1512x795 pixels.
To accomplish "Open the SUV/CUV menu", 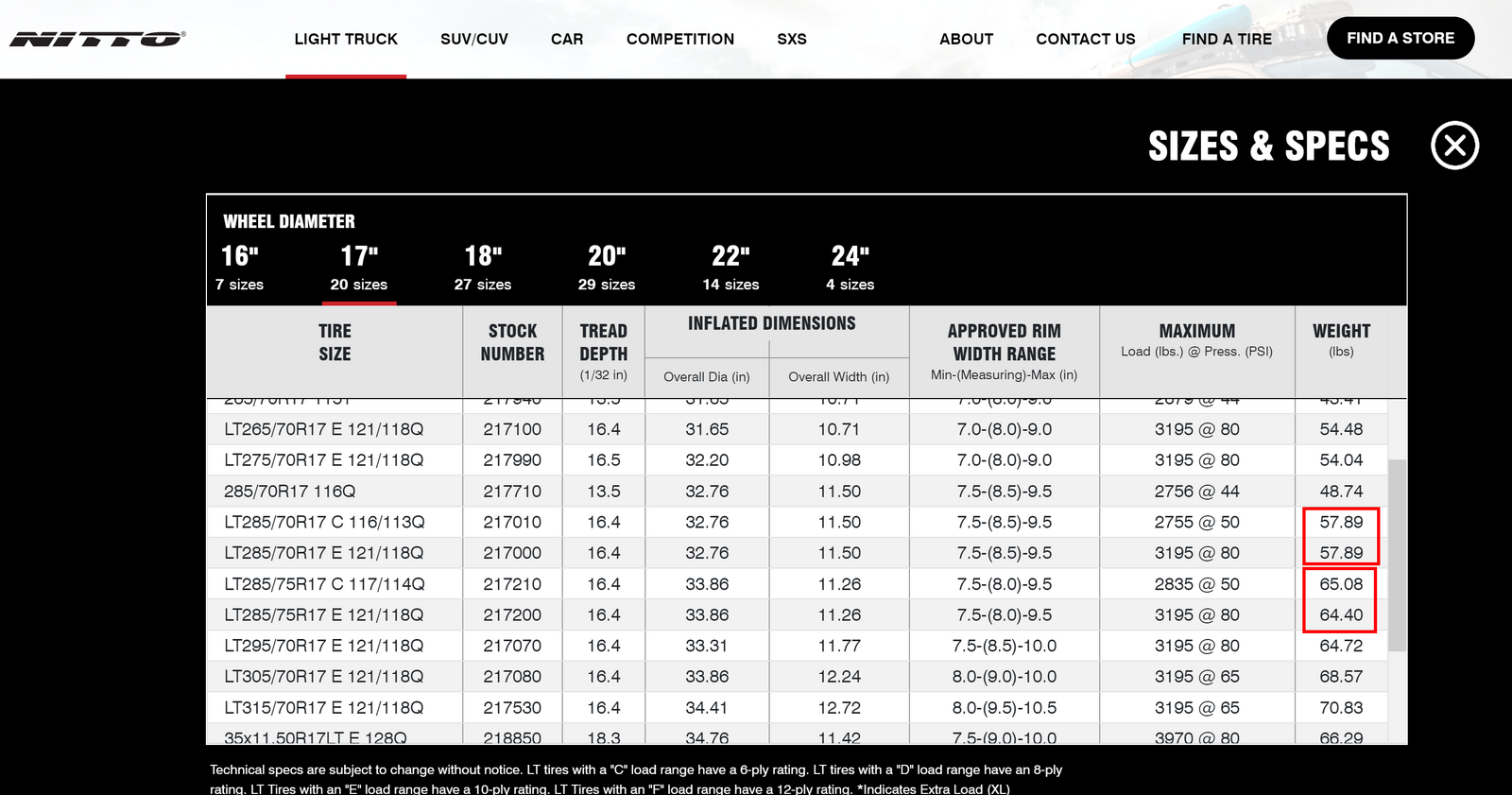I will pos(474,39).
